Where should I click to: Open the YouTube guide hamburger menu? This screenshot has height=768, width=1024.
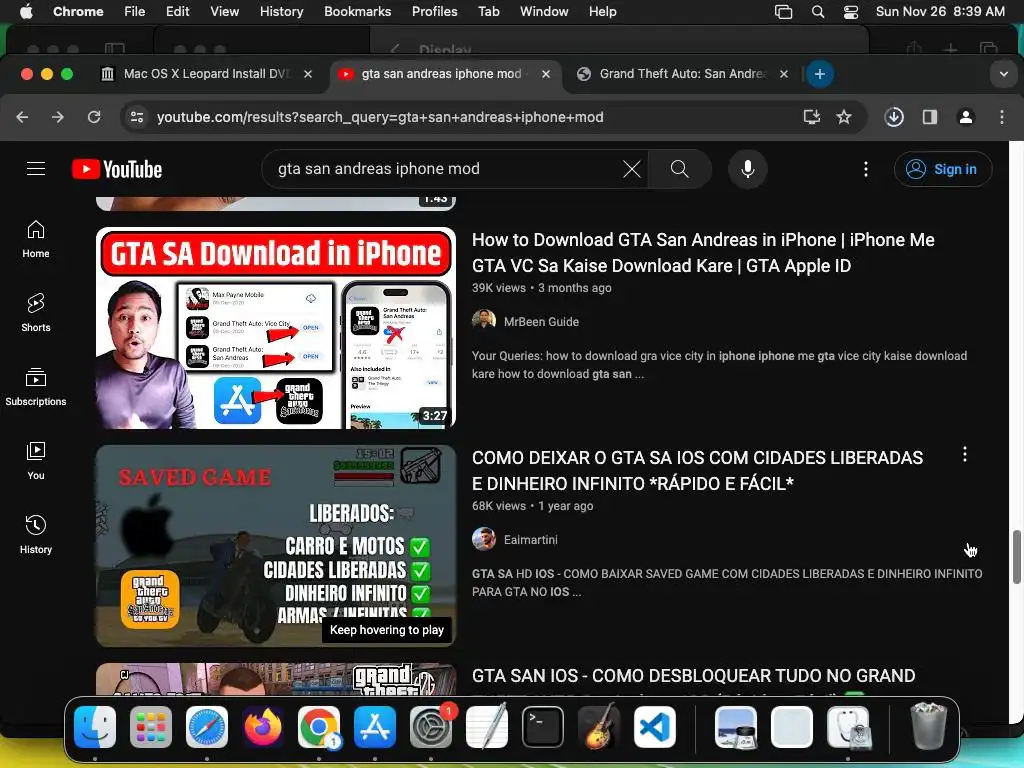[x=36, y=169]
